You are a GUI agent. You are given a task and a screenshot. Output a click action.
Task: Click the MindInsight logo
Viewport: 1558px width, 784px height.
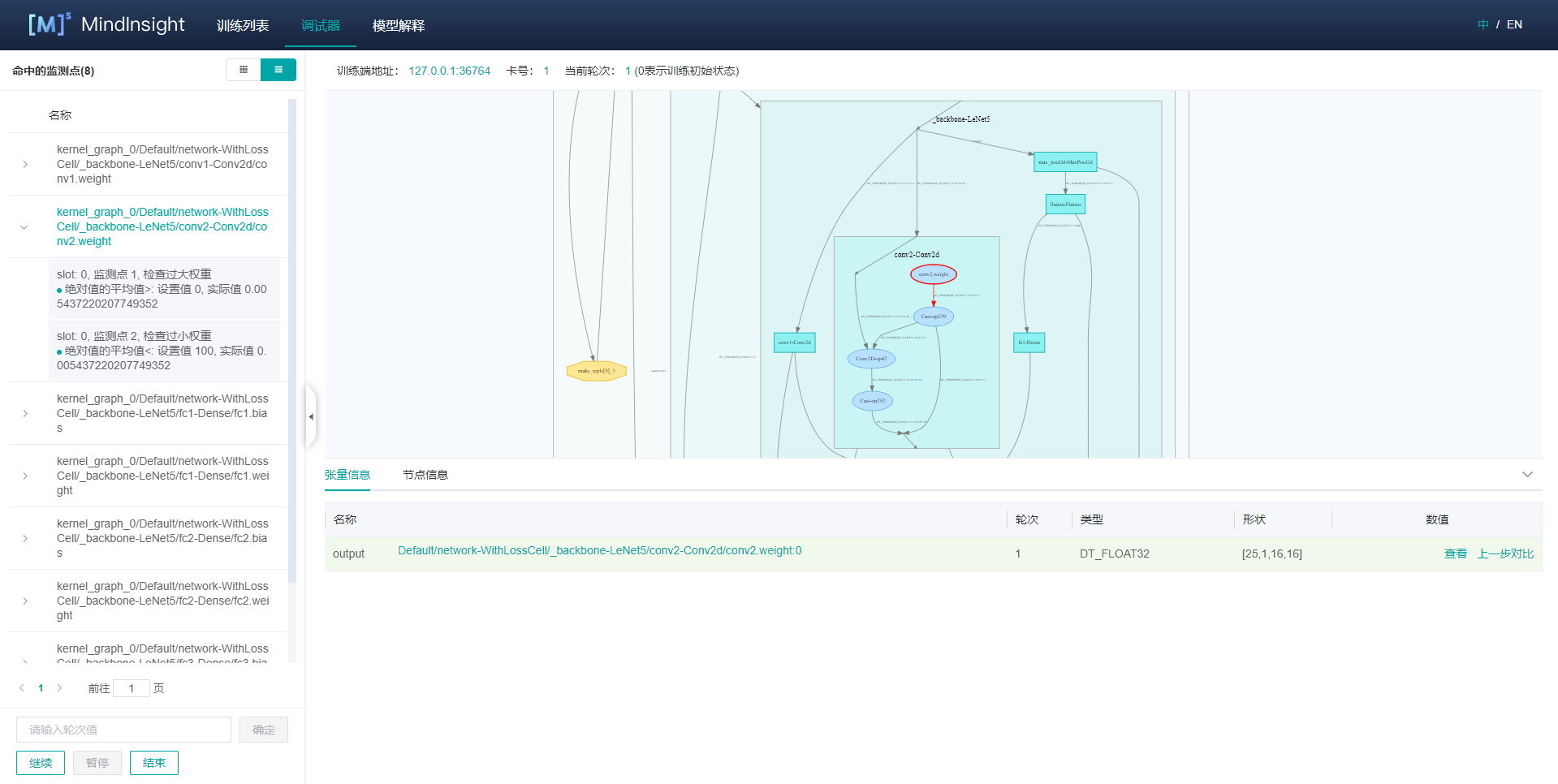[x=107, y=24]
